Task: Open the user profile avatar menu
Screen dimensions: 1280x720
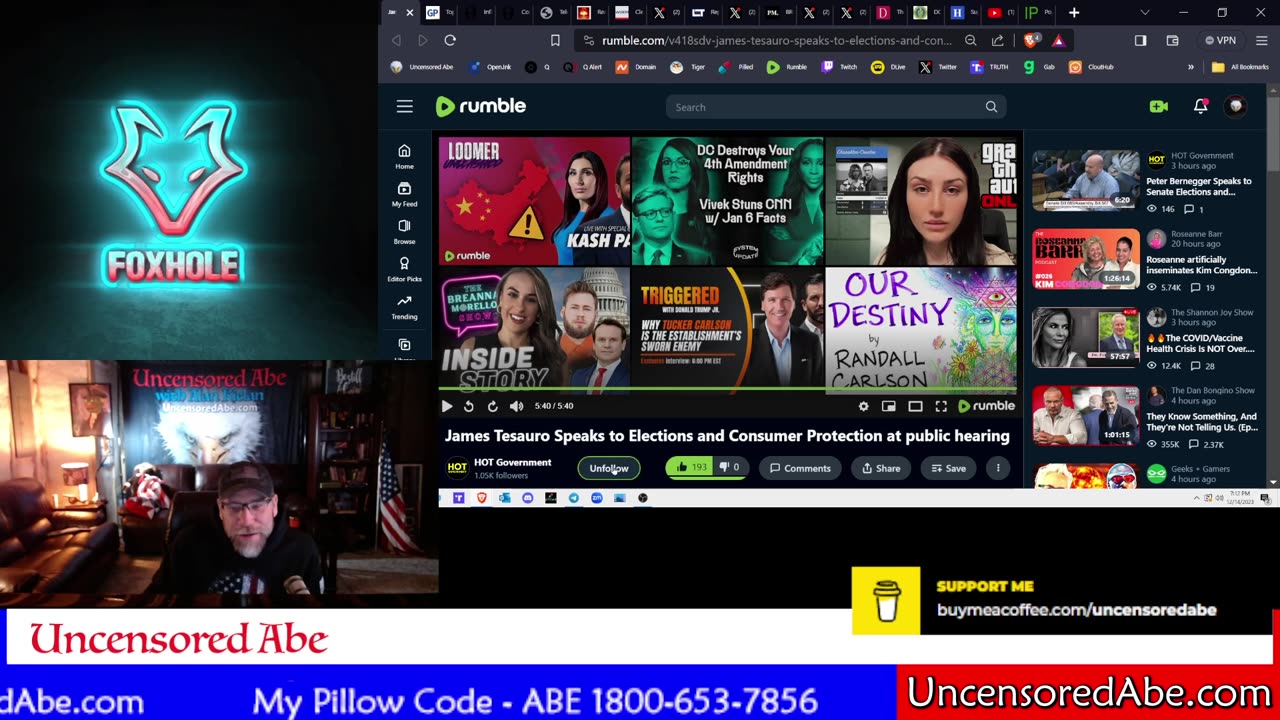Action: pyautogui.click(x=1236, y=106)
